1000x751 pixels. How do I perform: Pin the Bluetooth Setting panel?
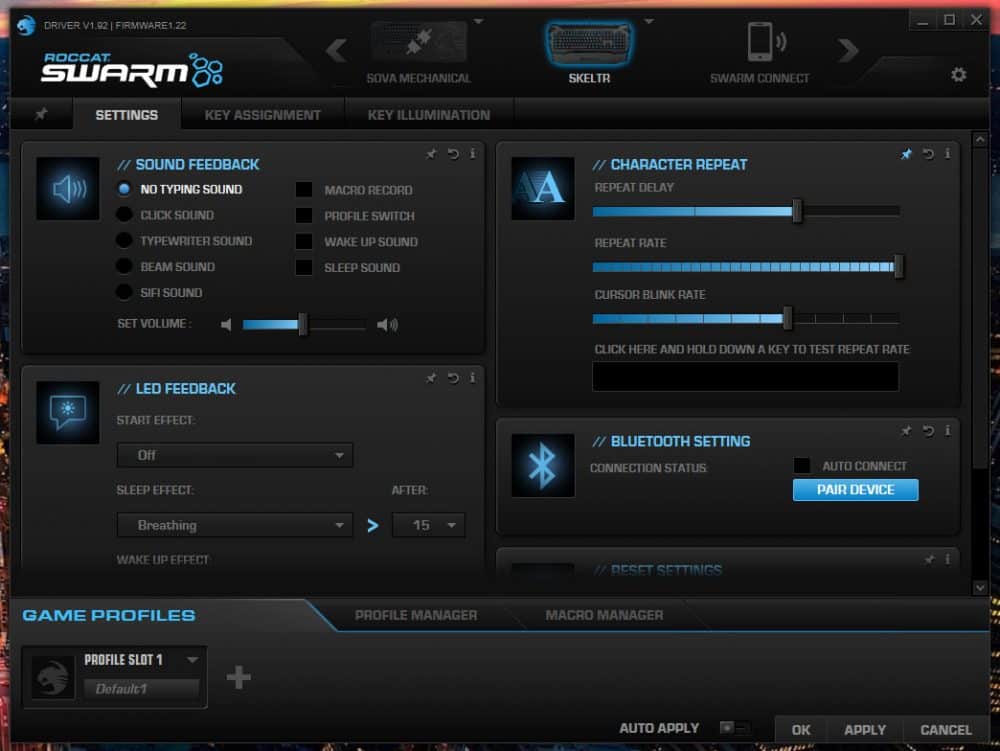(x=906, y=431)
